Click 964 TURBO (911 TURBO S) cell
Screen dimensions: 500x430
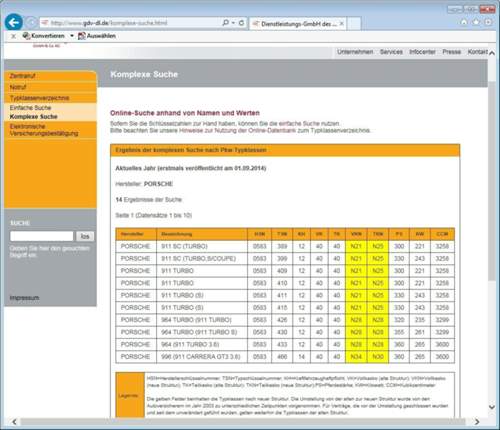pos(202,332)
